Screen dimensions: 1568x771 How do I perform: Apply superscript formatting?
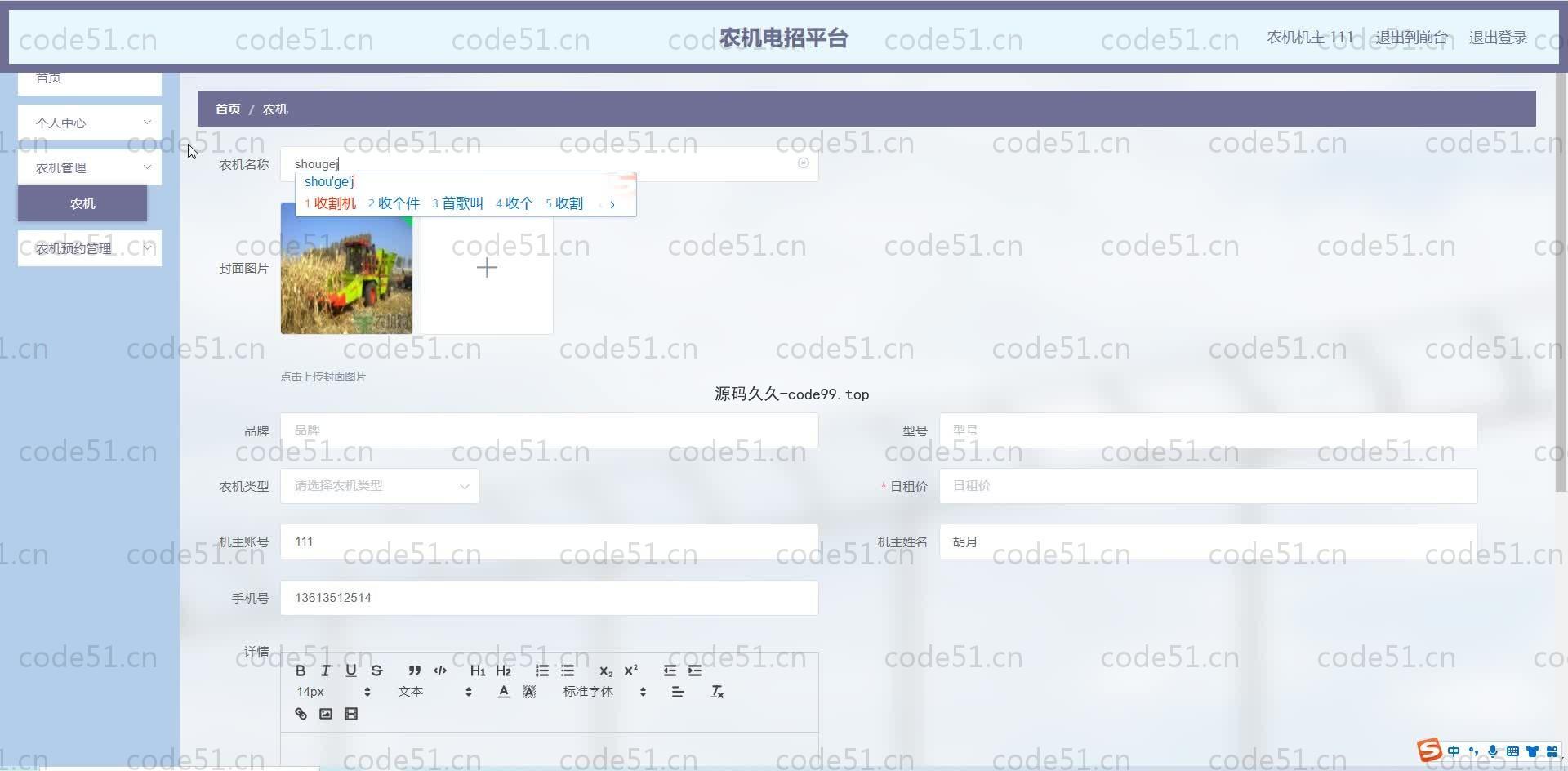point(630,671)
